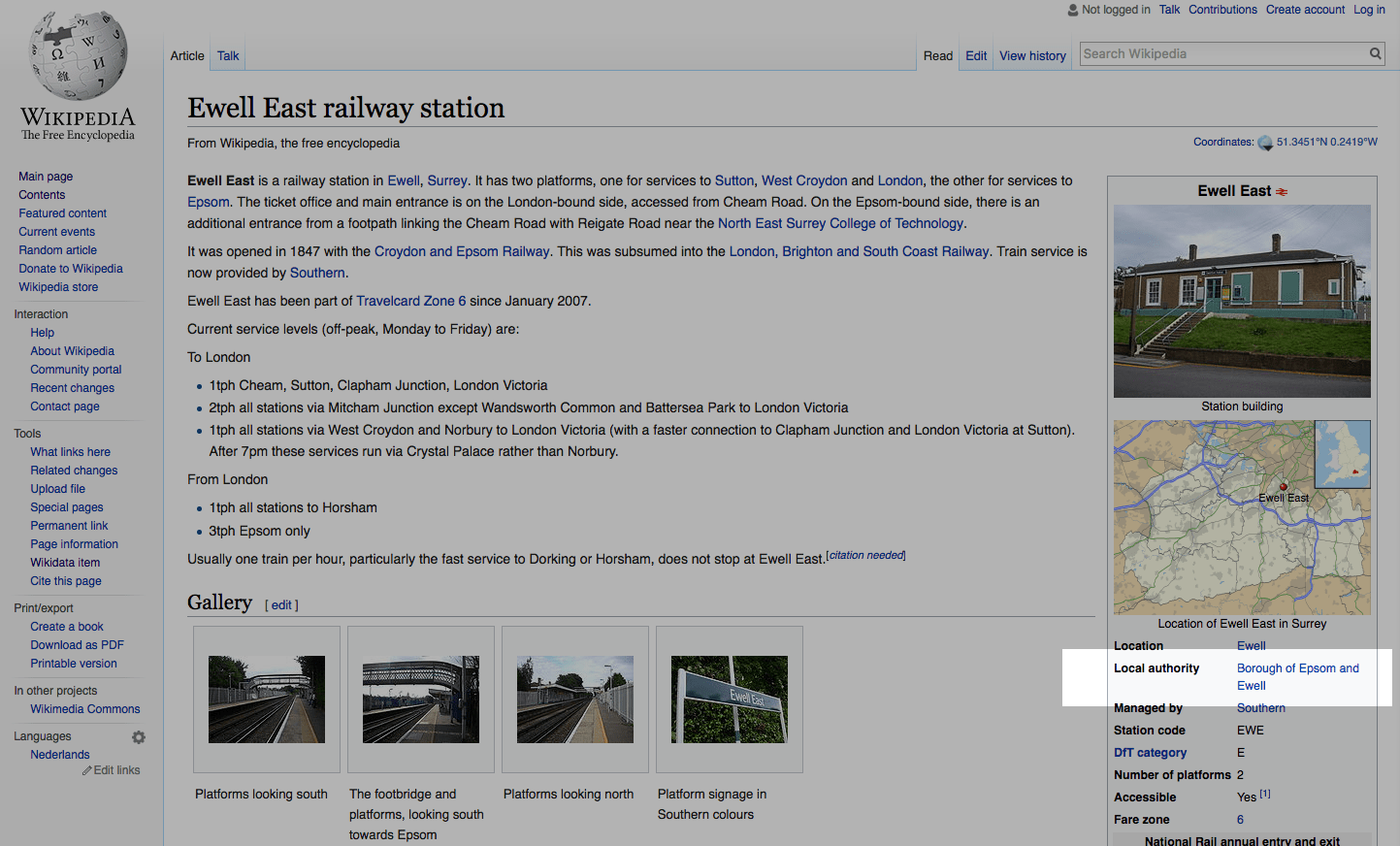Open a Random article

click(x=57, y=250)
